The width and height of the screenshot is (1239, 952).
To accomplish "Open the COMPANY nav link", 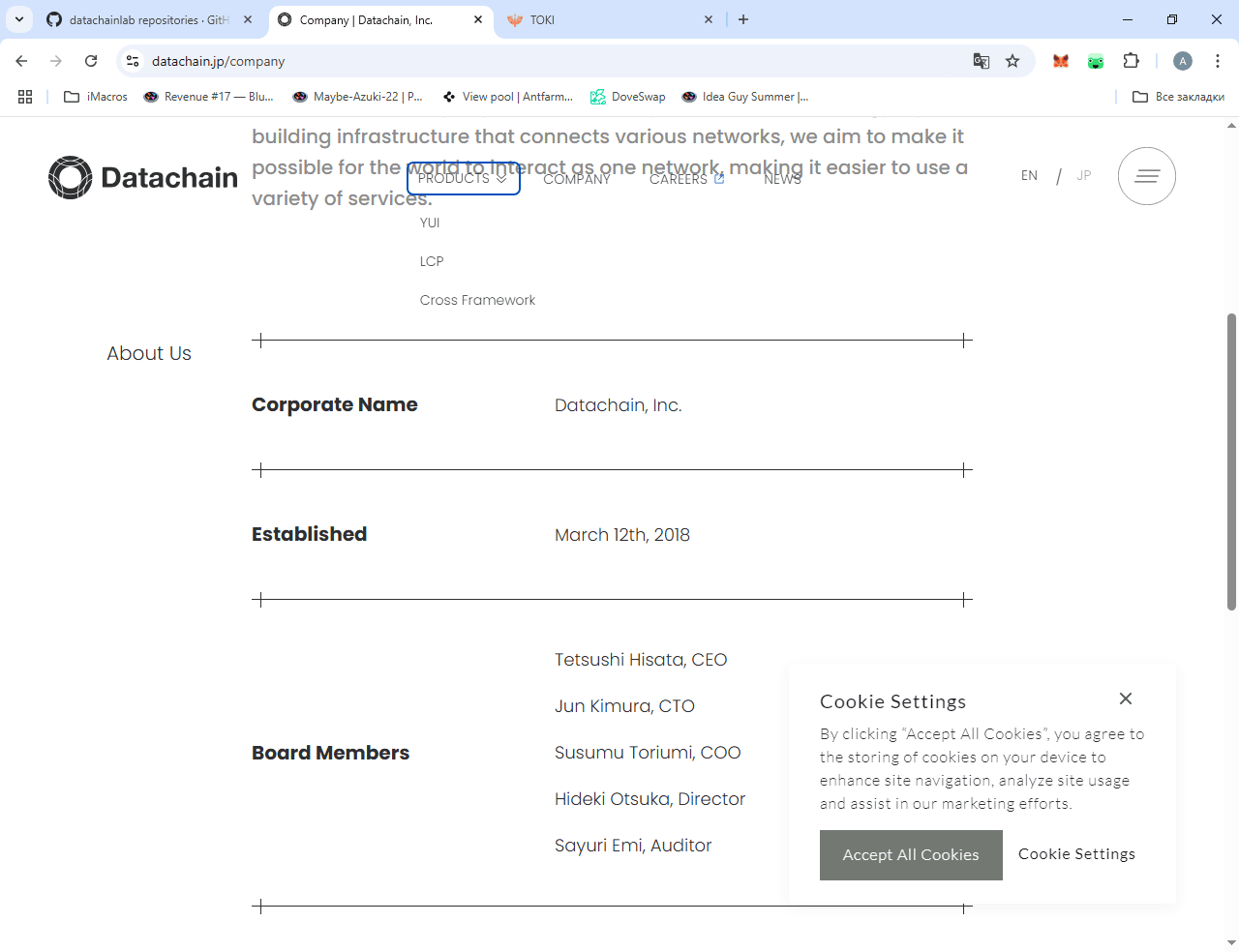I will 577,179.
